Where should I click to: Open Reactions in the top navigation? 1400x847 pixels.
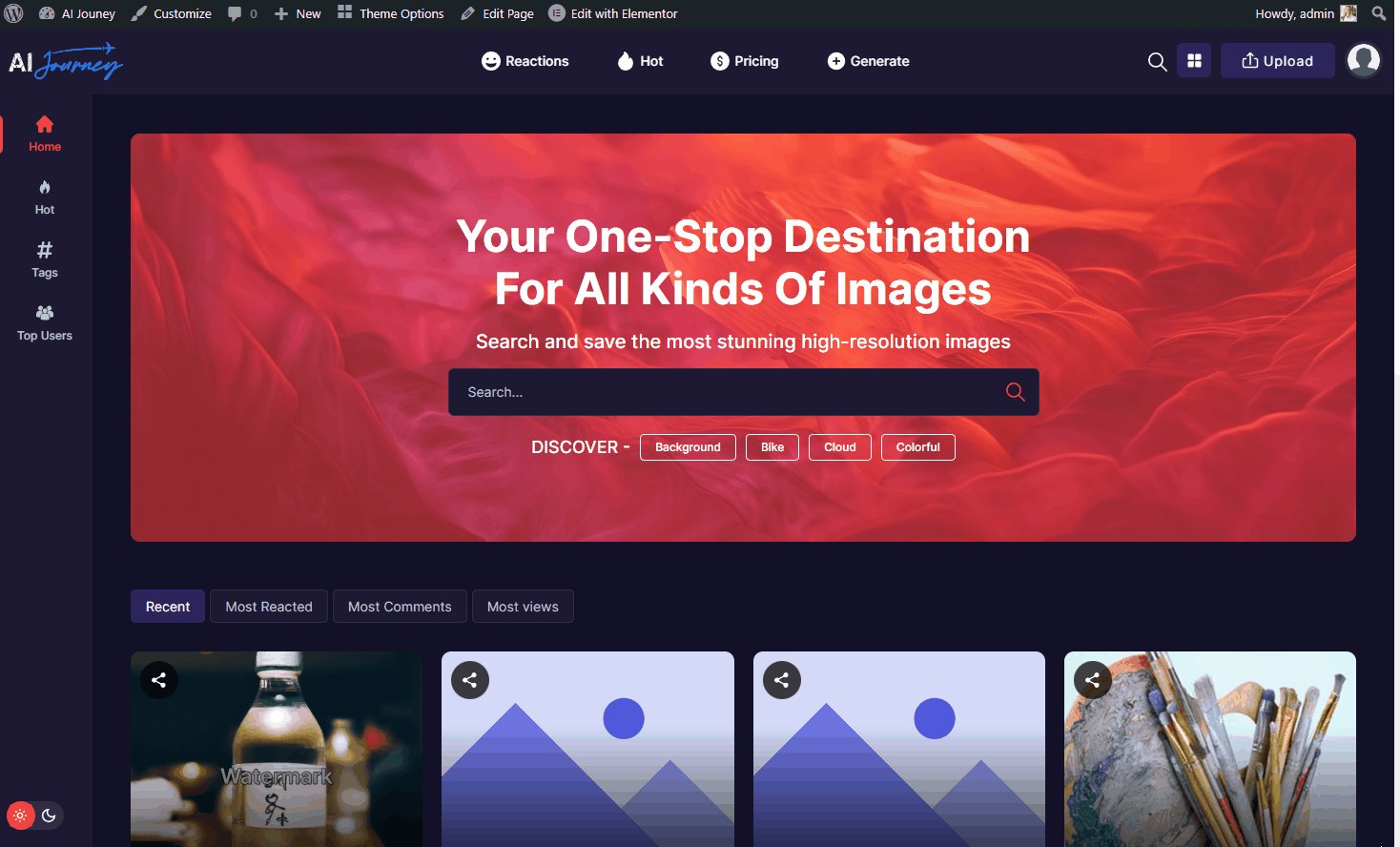point(525,61)
